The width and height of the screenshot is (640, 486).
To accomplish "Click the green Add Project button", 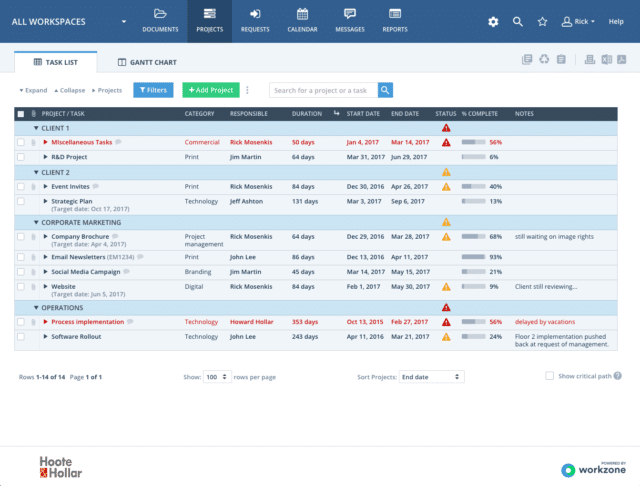I will [x=209, y=90].
